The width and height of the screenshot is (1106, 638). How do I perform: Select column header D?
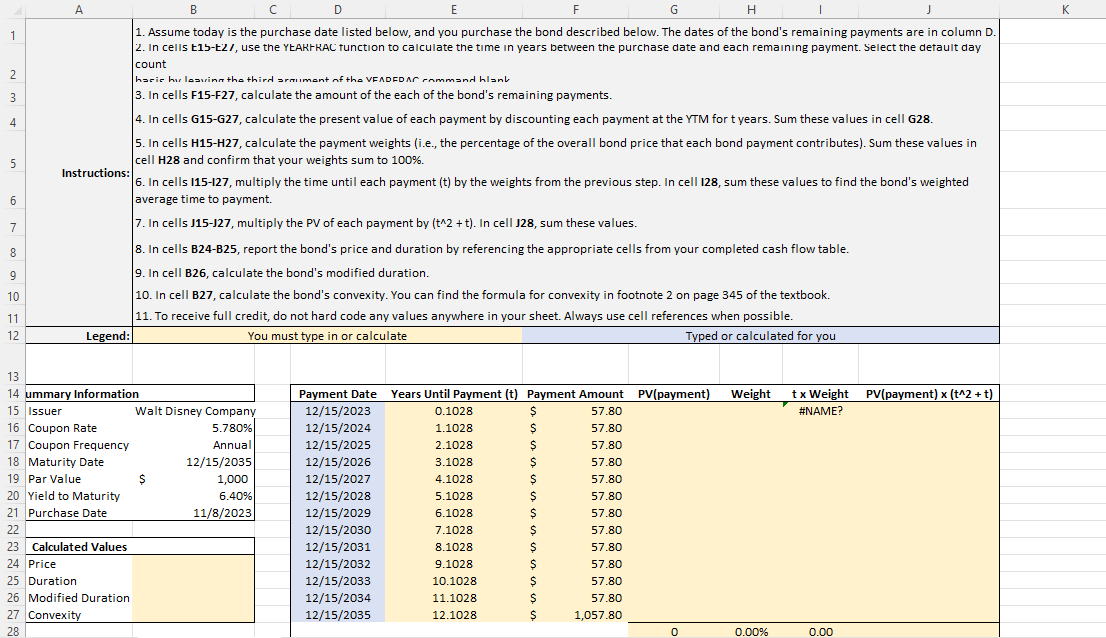(338, 9)
